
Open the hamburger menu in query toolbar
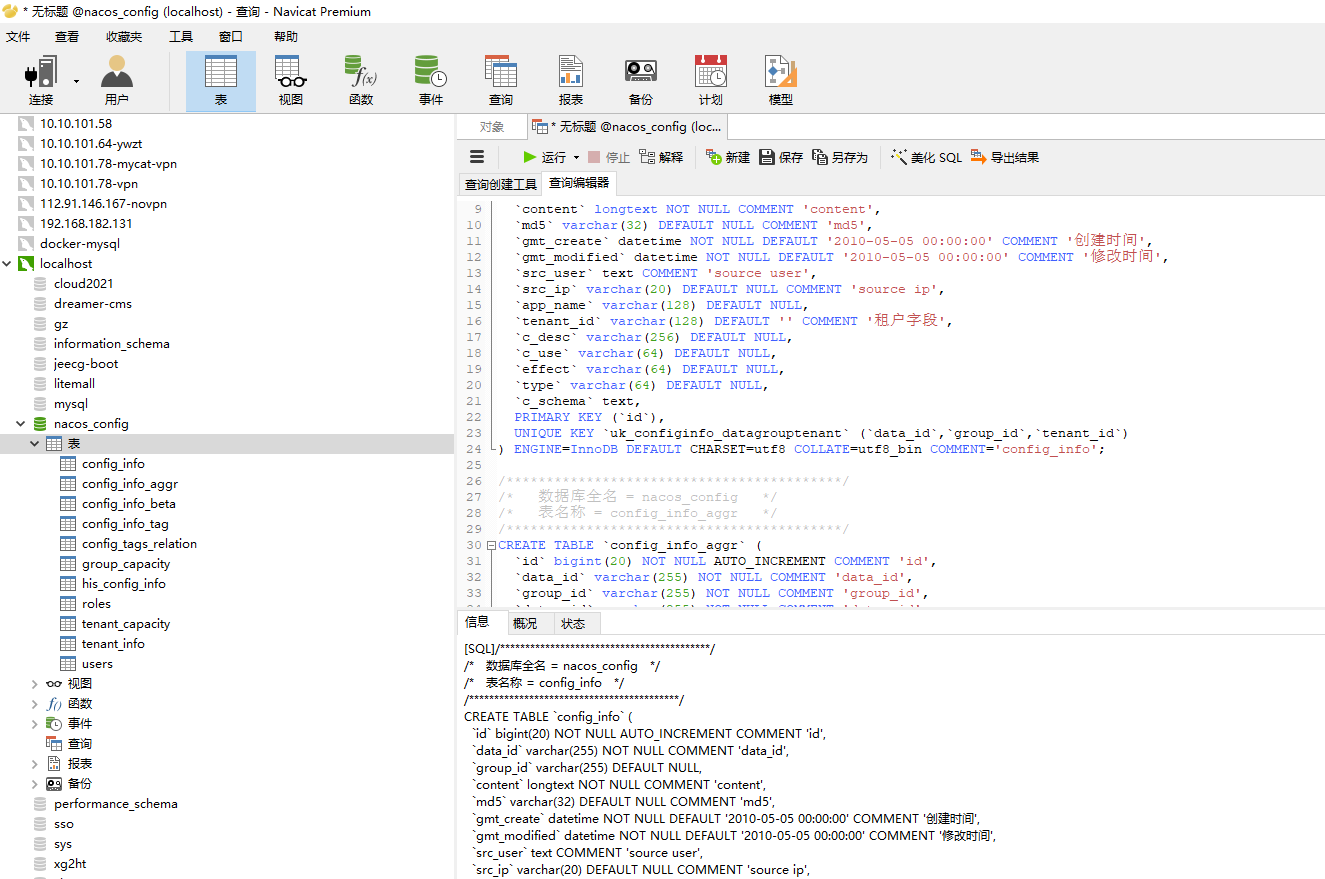[x=477, y=157]
